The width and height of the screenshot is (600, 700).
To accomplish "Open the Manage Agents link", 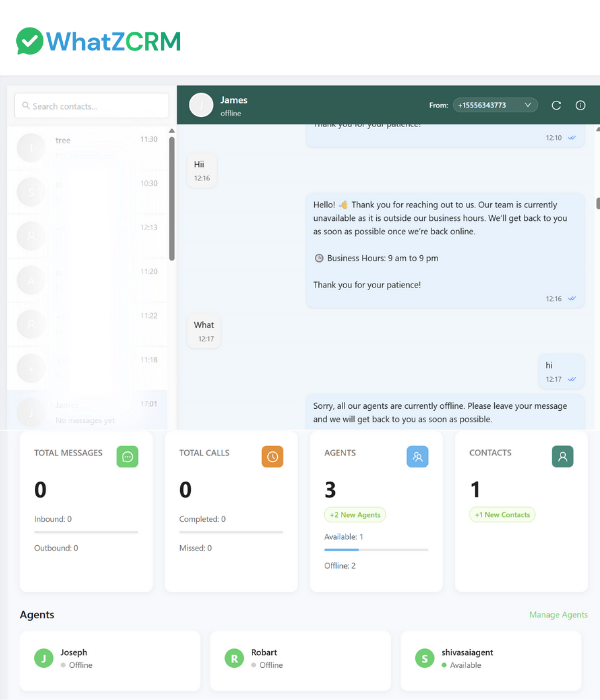I will click(558, 615).
